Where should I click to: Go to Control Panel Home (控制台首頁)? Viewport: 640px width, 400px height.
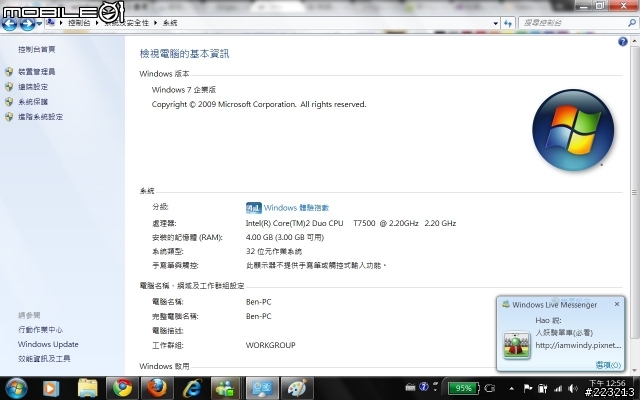coord(36,49)
